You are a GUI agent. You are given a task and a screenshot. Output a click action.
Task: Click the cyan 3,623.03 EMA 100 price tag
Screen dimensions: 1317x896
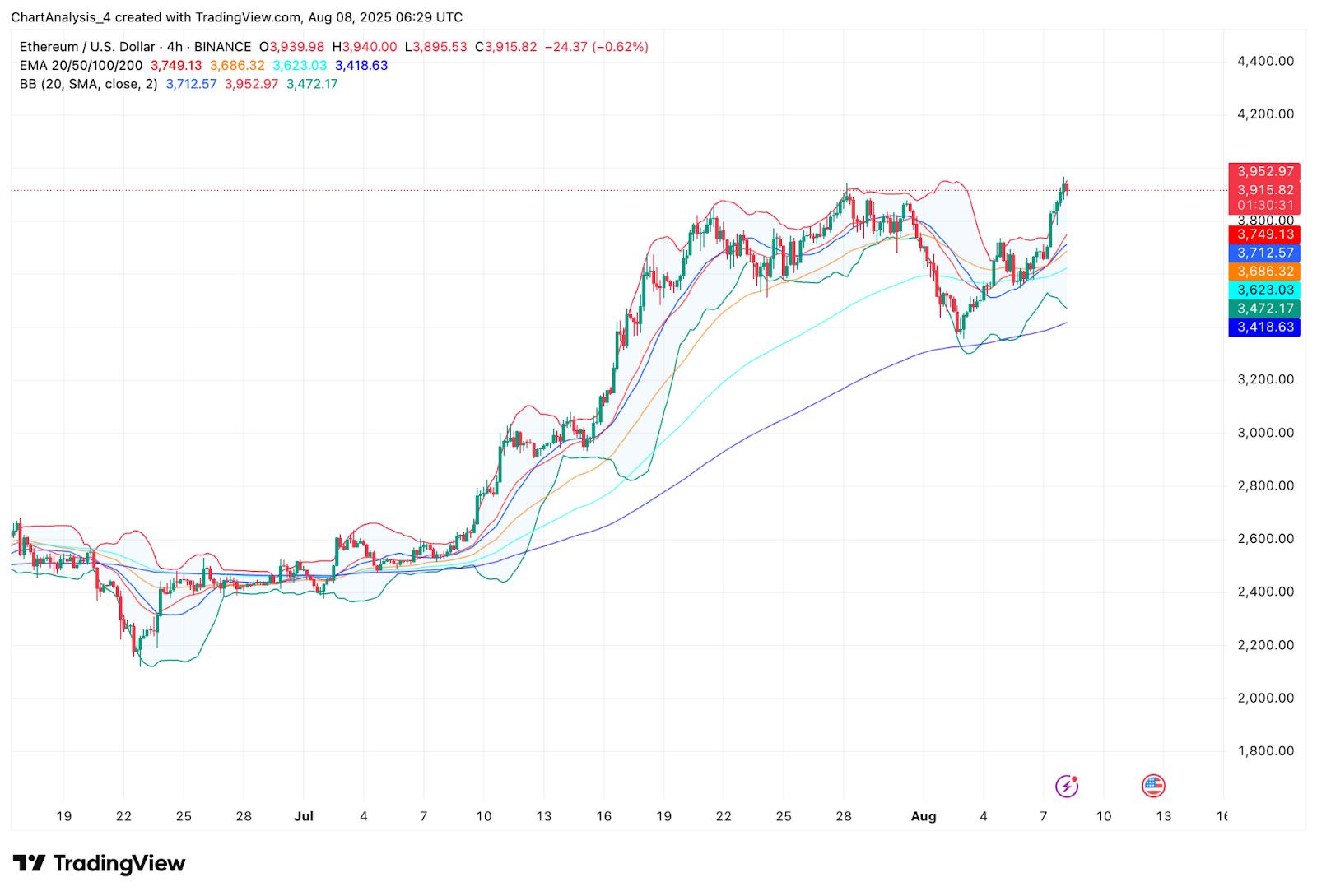point(1263,290)
